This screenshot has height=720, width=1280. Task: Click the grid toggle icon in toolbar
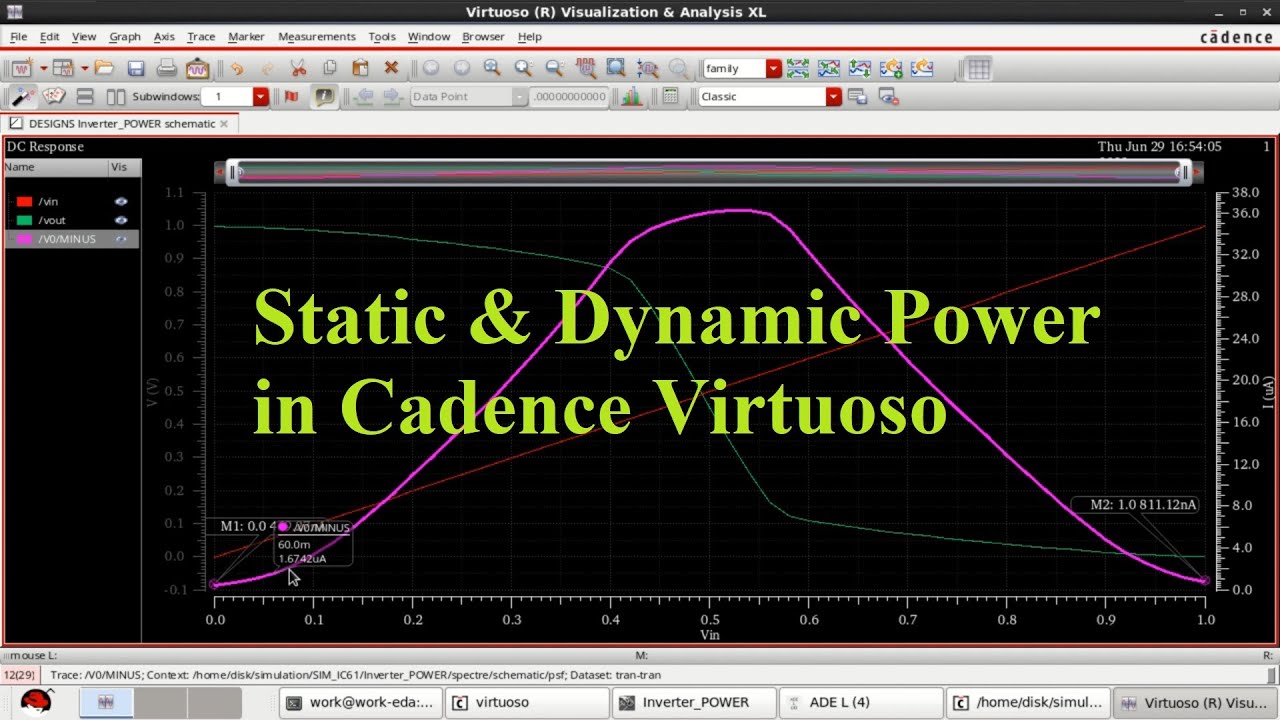point(979,68)
